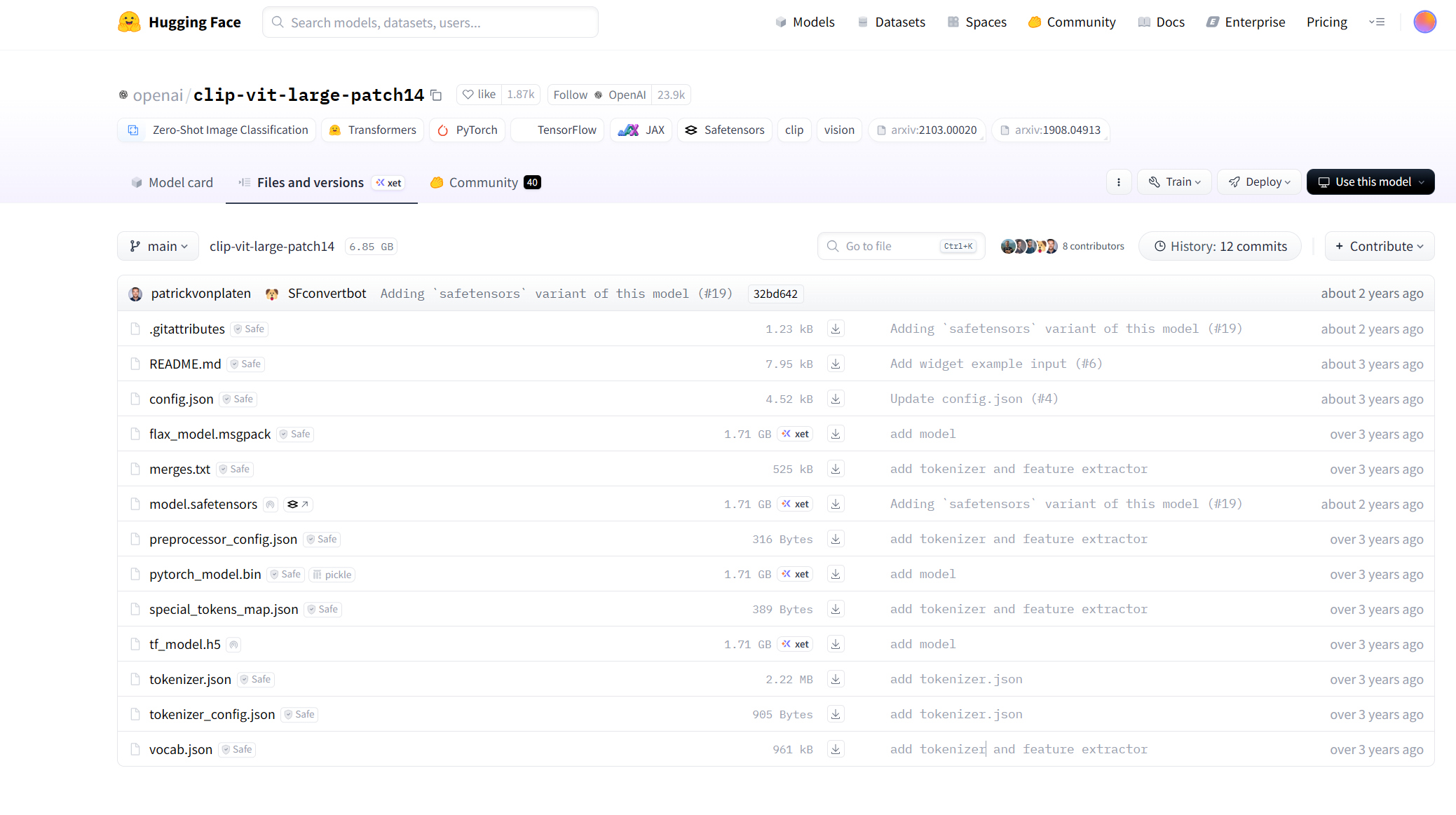Screen dimensions: 1456x815
Task: Click patrickvonplaten's avatar in the commit row
Action: [135, 294]
